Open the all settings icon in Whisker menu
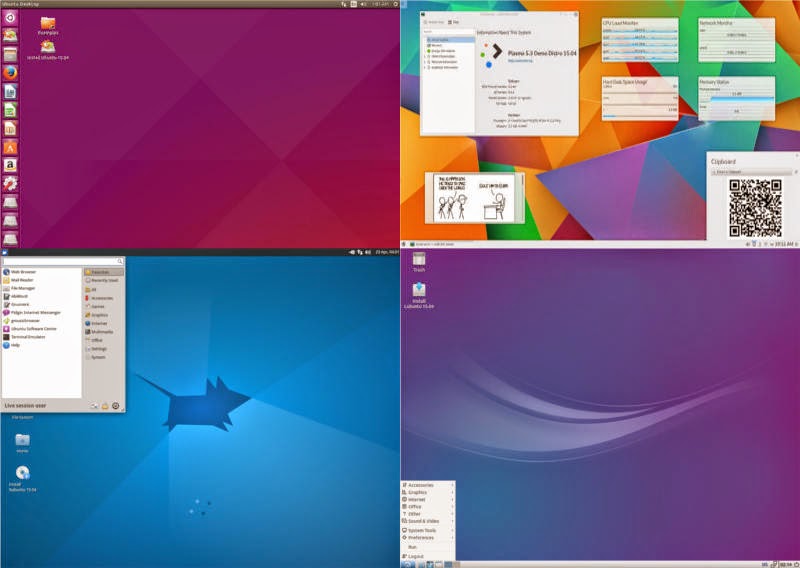Screen dimensions: 800x568 tap(94, 406)
